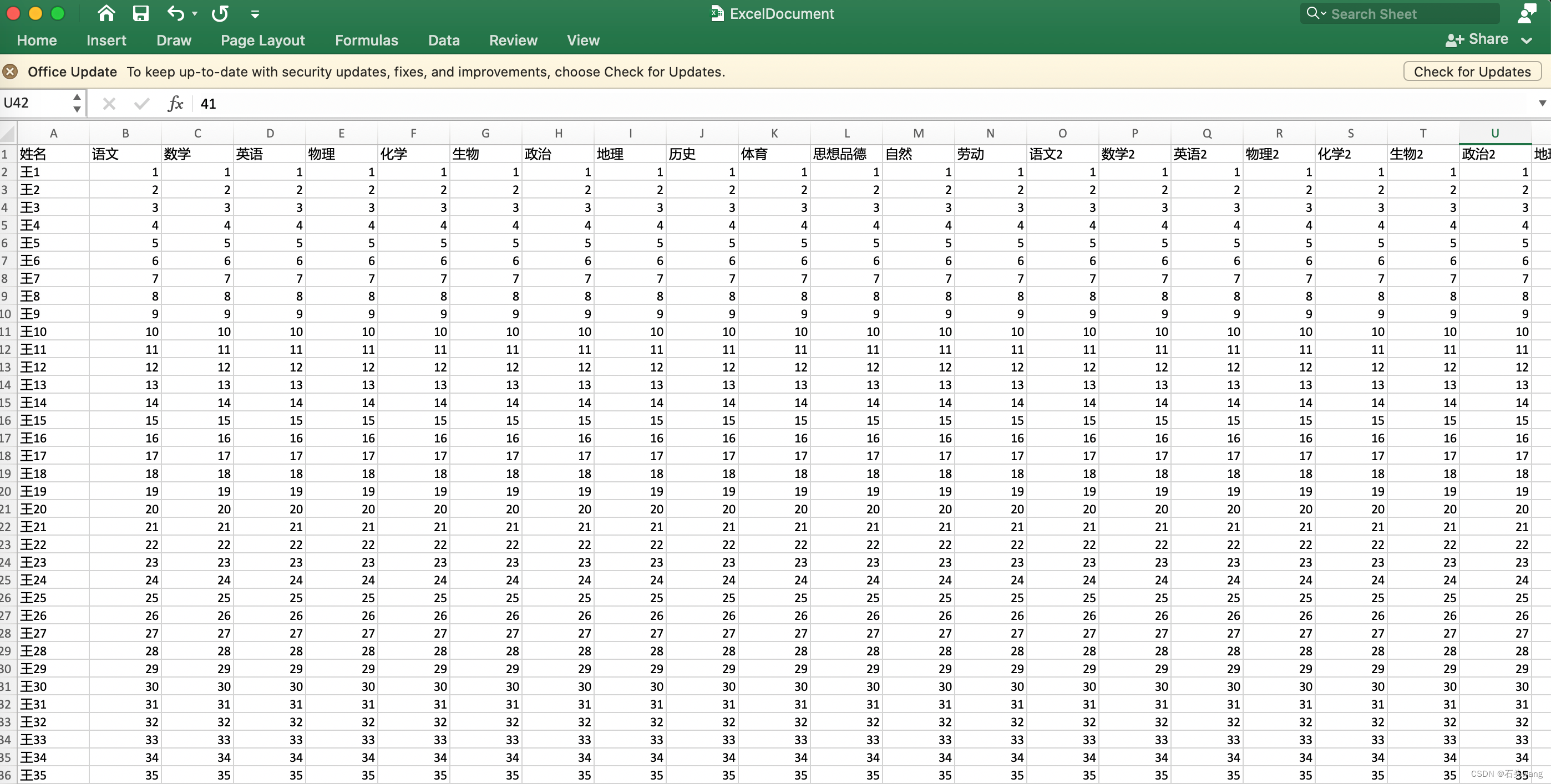Open the Formulas ribbon tab

click(366, 40)
